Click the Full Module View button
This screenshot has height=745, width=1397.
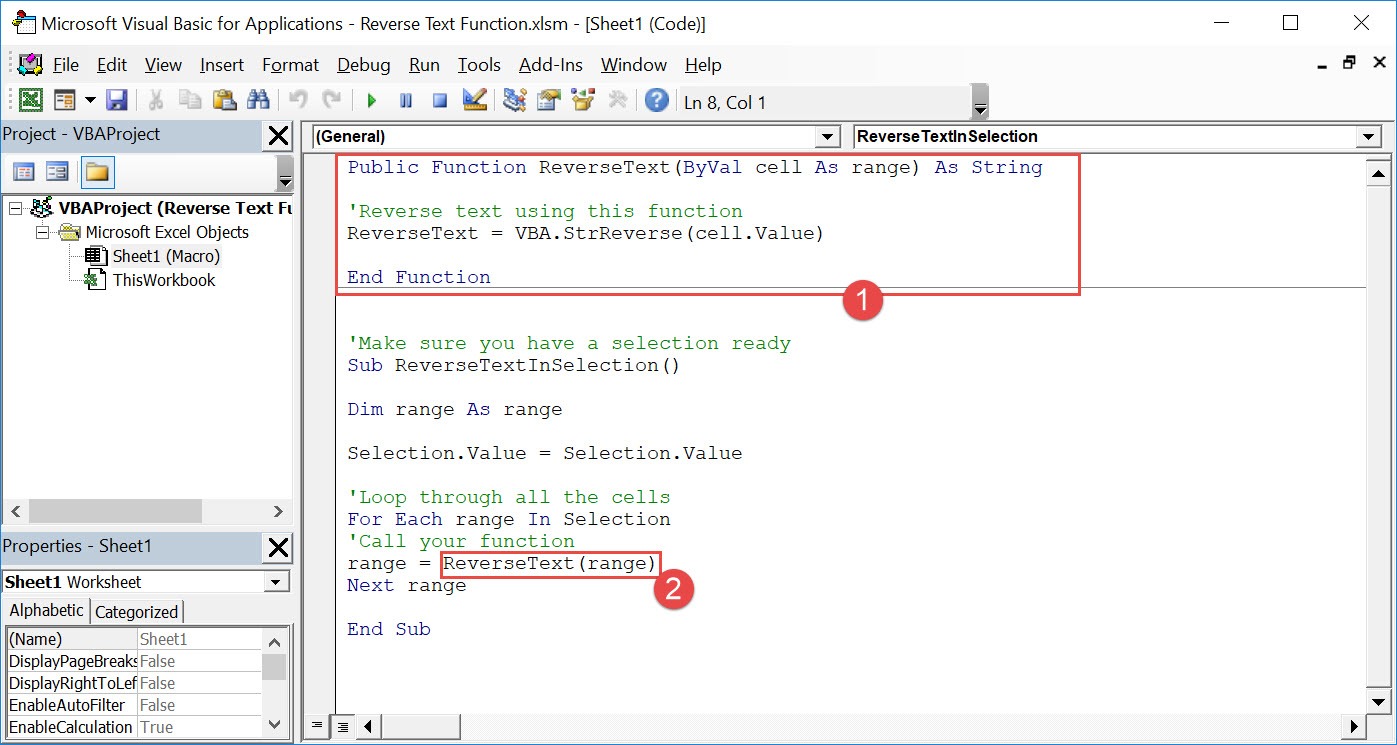342,726
